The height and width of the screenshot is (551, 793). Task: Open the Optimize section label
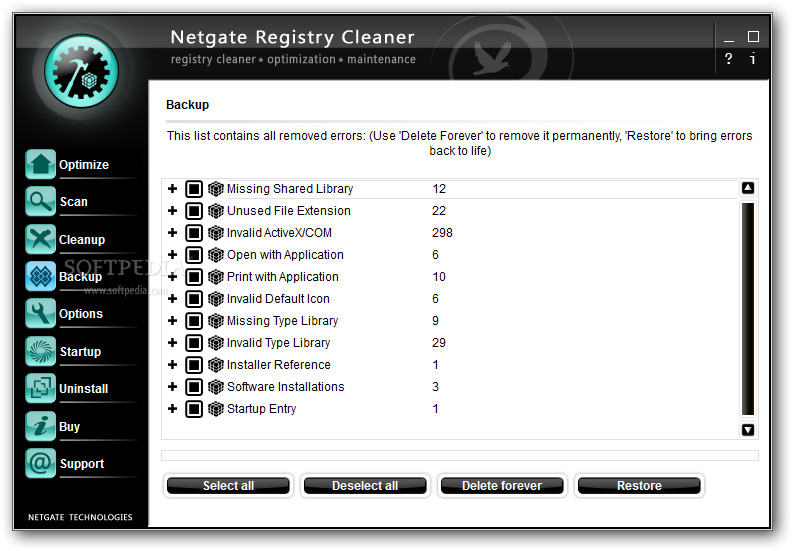(84, 165)
